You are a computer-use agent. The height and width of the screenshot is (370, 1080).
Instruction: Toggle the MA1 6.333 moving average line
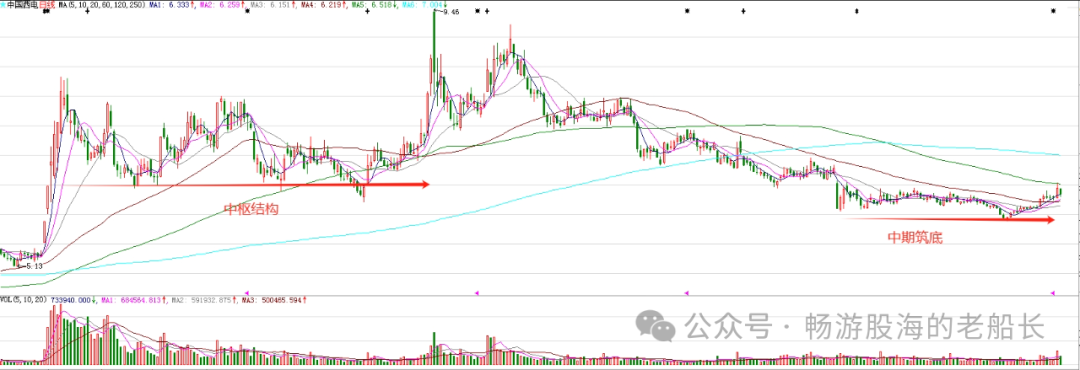(169, 5)
